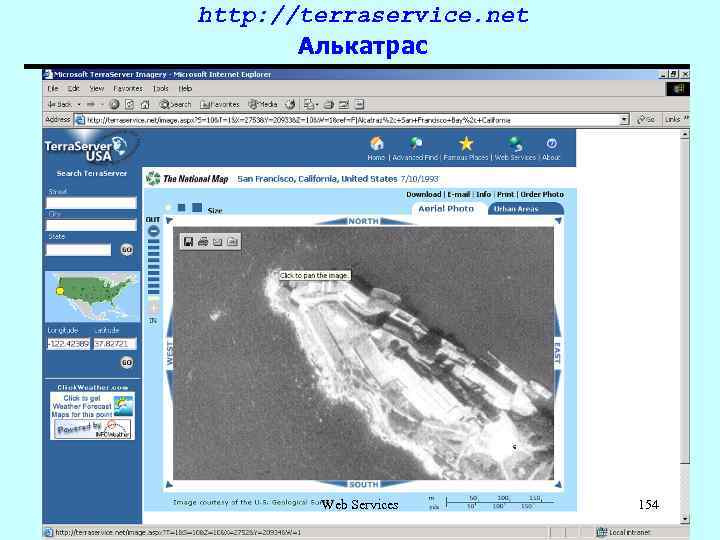Click the zoom OUT minus icon
Screen dimensions: 720x540
pyautogui.click(x=153, y=231)
